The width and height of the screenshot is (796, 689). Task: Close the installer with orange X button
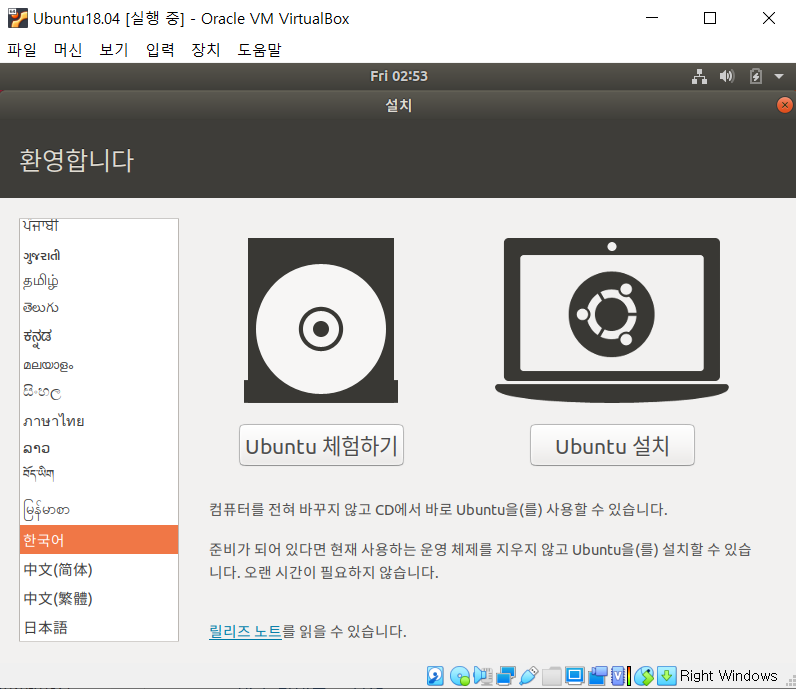784,105
